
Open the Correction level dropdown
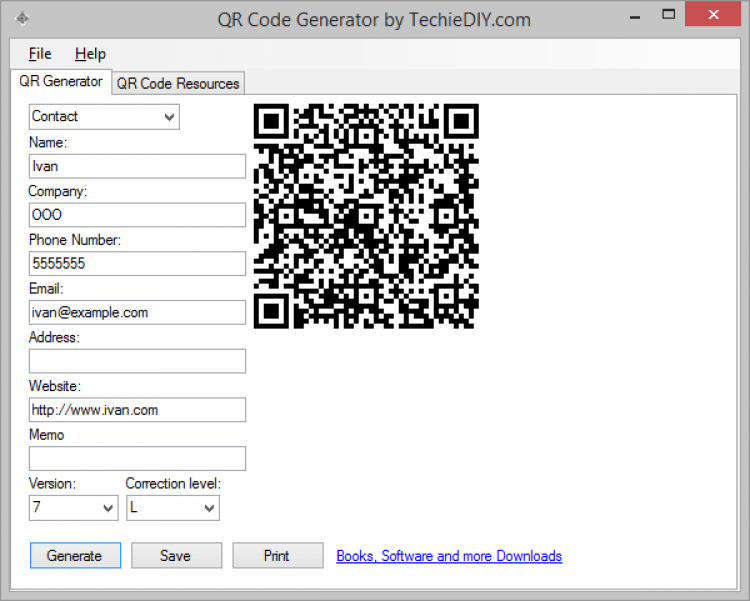point(173,508)
